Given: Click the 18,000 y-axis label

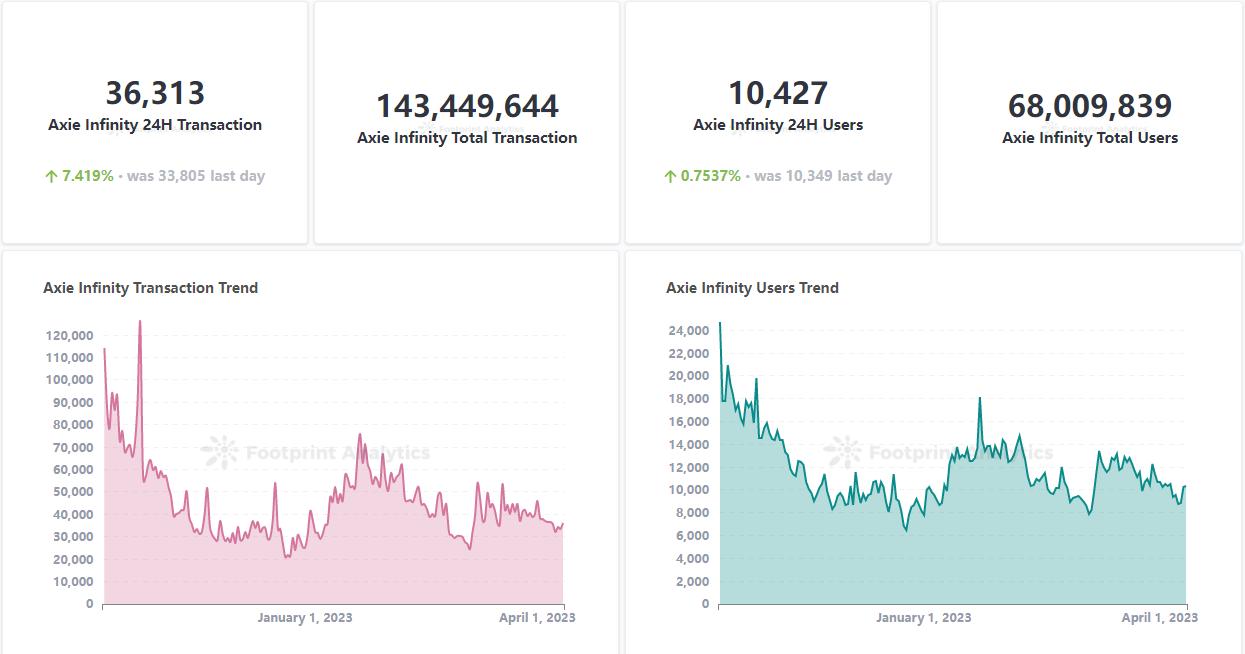Looking at the screenshot, I should [x=687, y=399].
